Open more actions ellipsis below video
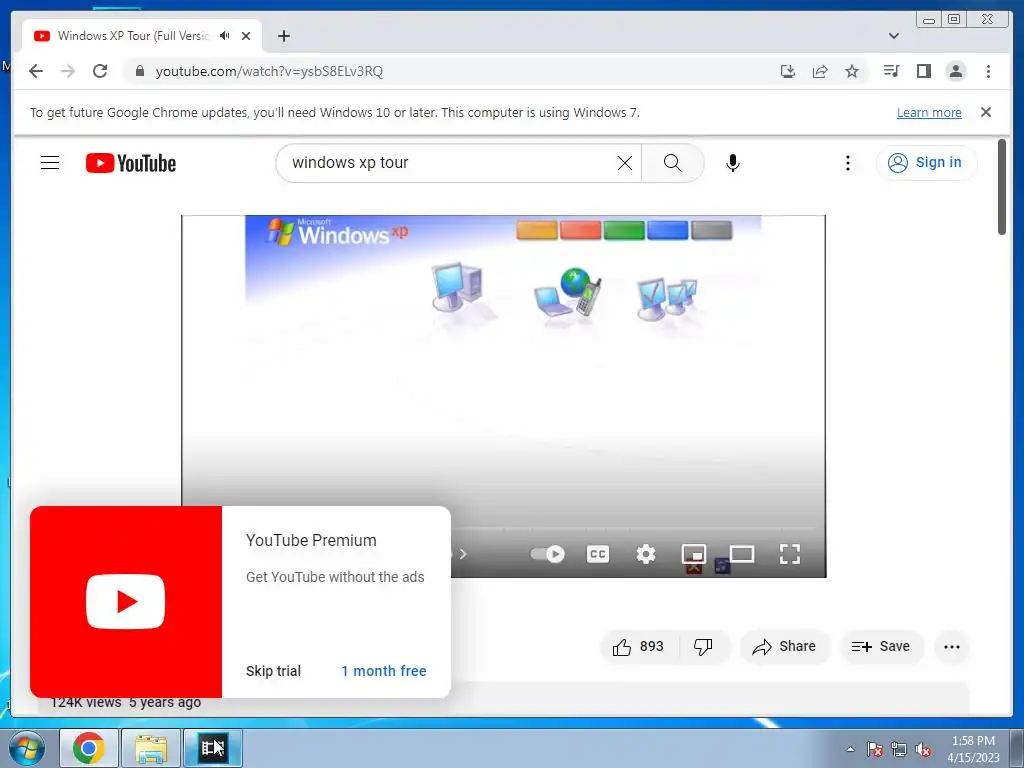1024x768 pixels. 952,647
